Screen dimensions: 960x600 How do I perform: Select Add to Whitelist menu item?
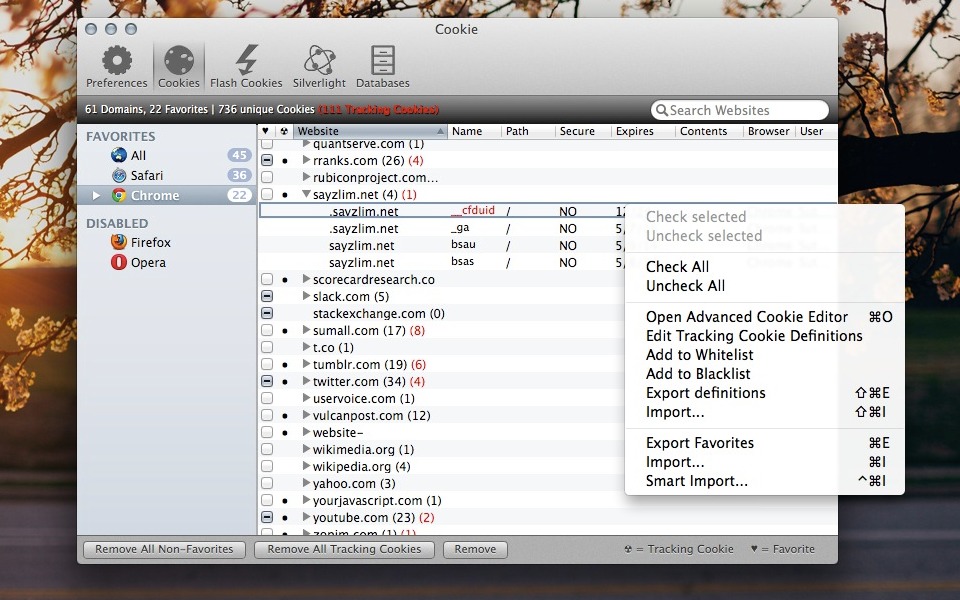tap(699, 355)
